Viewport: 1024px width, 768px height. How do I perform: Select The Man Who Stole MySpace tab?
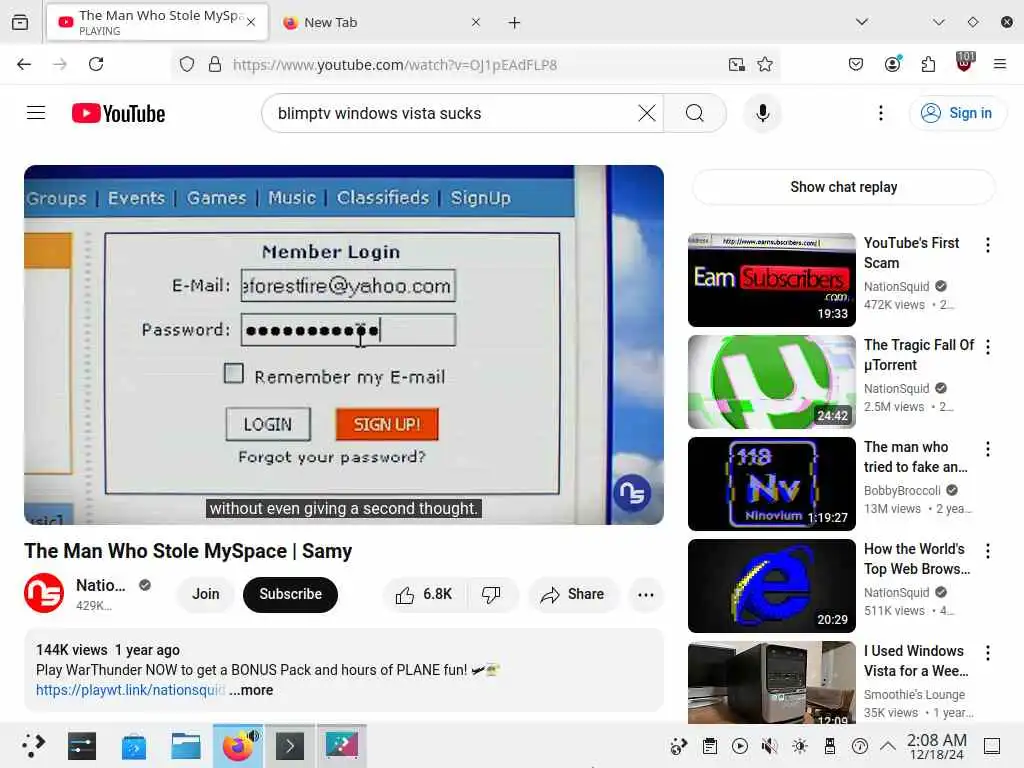(x=157, y=22)
